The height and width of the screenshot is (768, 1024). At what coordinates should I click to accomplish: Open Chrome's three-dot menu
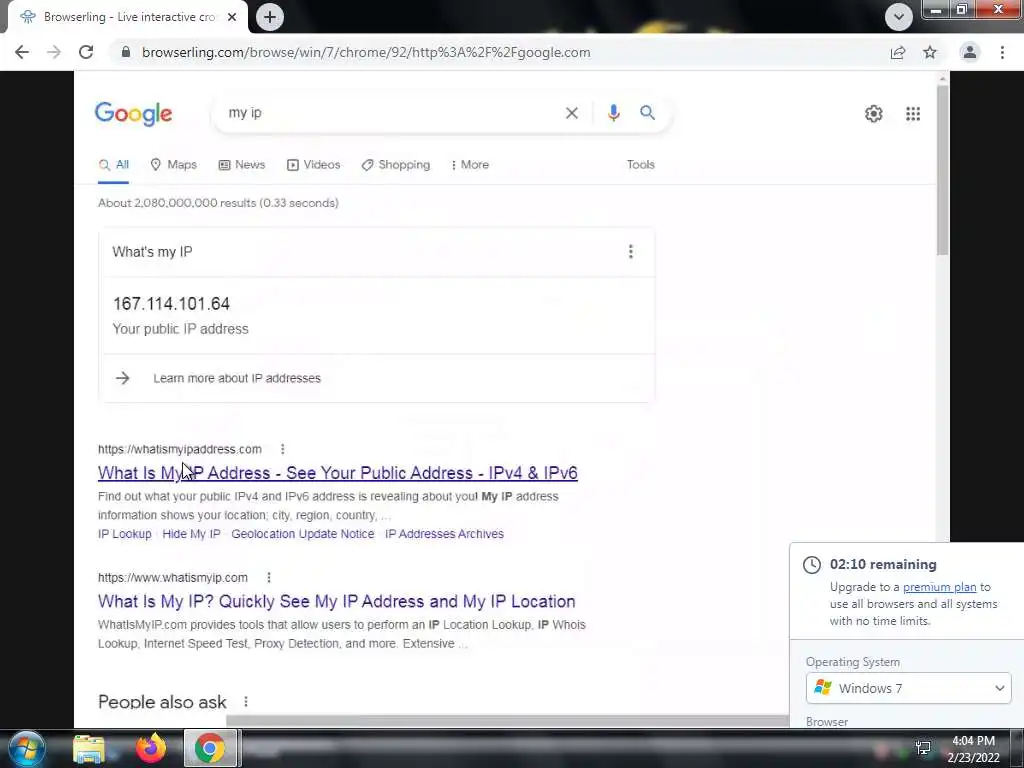[x=1002, y=52]
